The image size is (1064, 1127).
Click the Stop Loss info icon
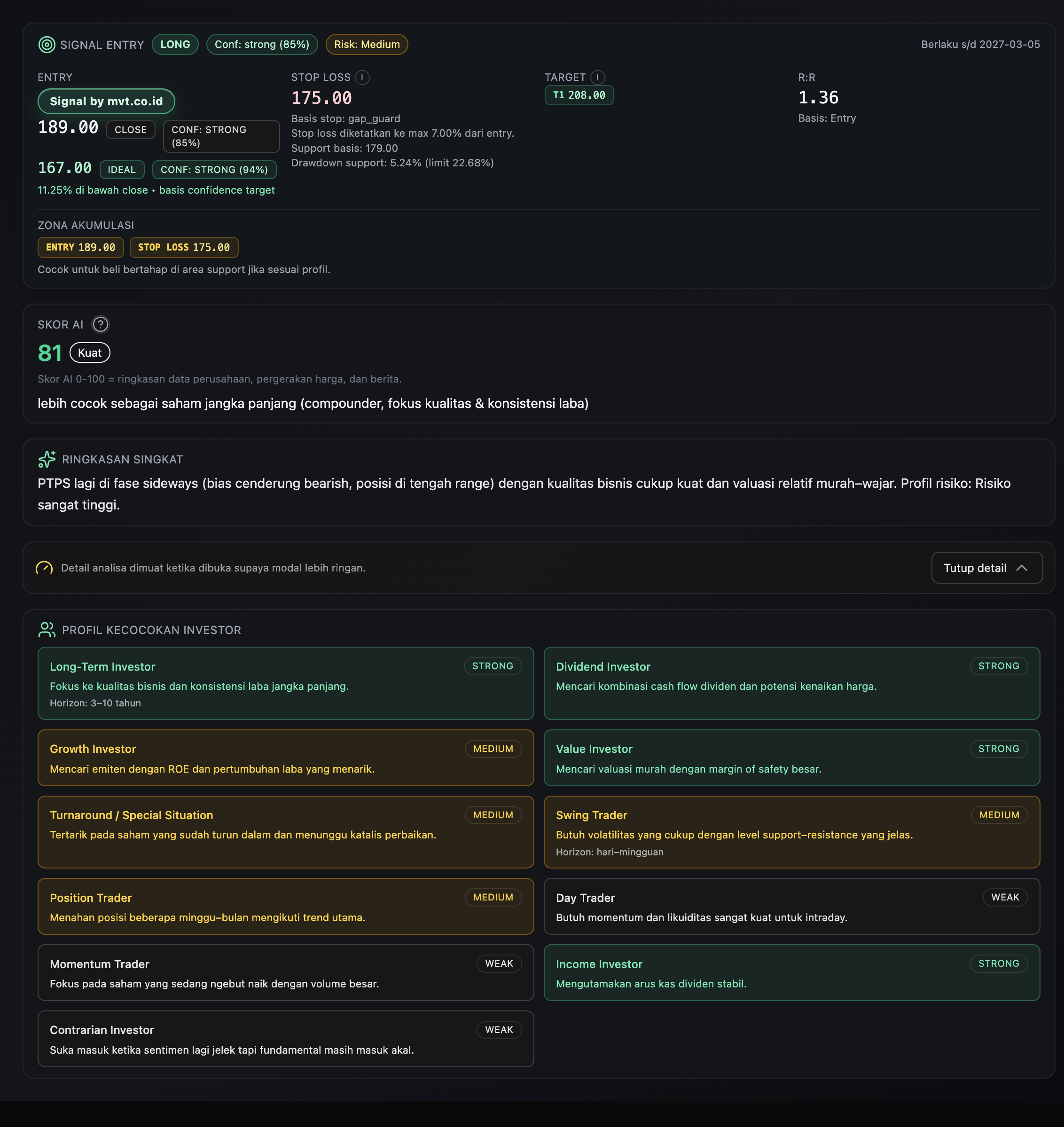362,77
